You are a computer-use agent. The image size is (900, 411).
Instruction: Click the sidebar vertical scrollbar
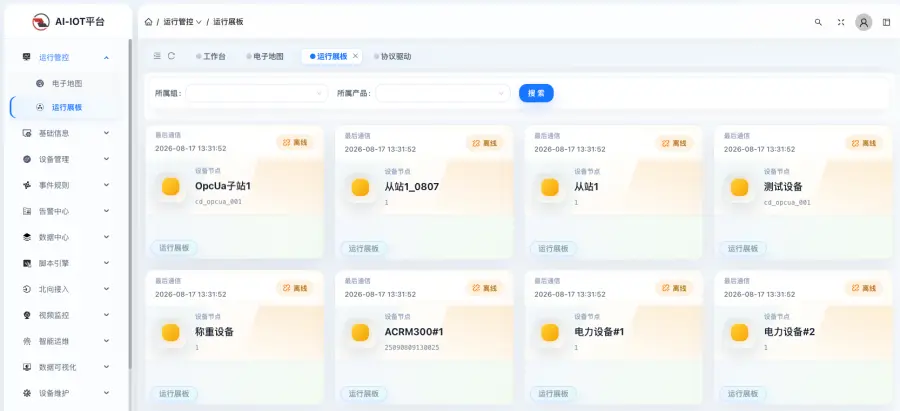[130, 204]
